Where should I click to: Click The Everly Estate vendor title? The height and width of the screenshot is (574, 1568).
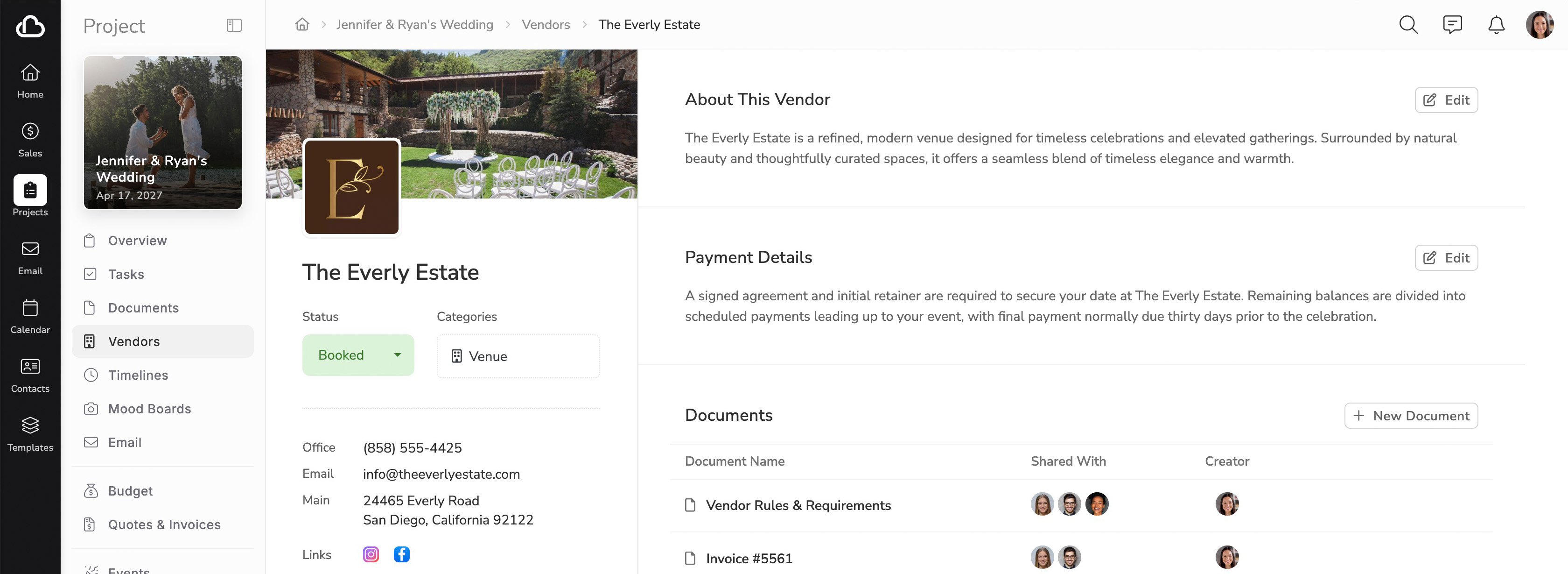click(390, 272)
